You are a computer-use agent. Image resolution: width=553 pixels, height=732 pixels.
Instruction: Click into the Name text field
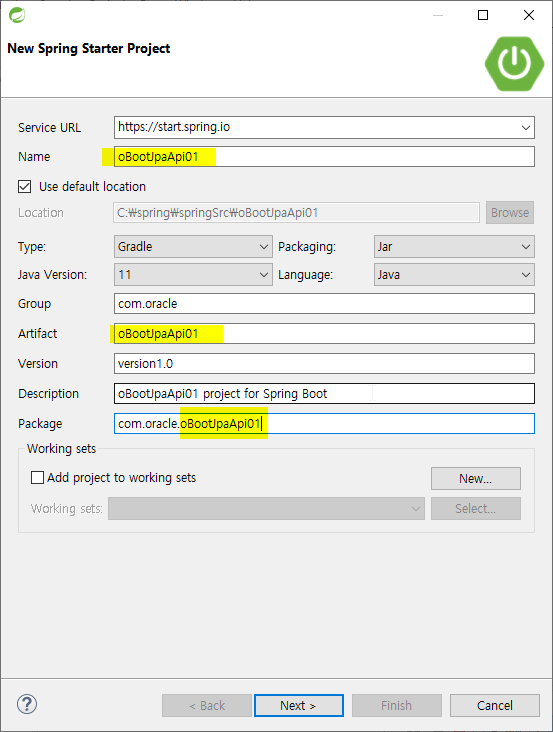(324, 156)
